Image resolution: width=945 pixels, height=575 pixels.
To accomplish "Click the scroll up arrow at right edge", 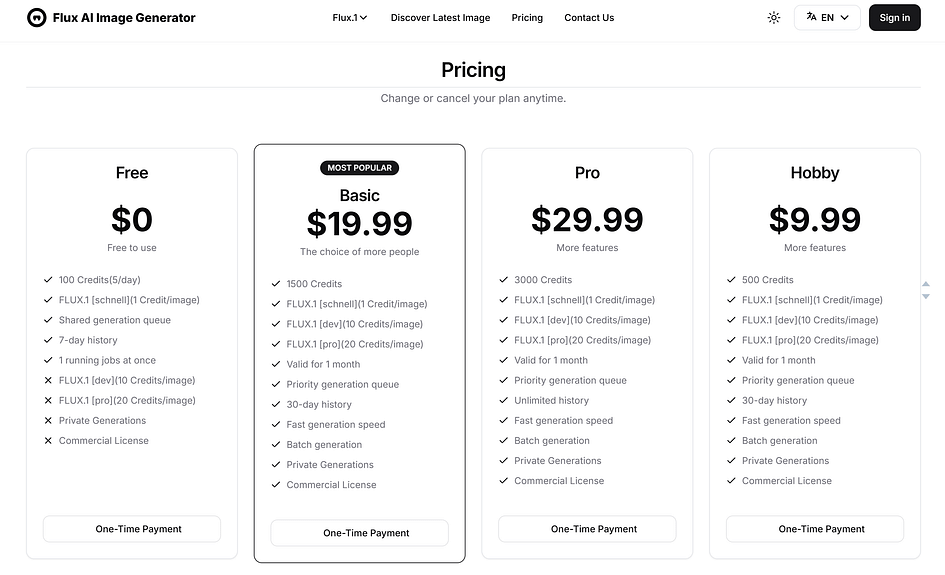I will tap(926, 284).
